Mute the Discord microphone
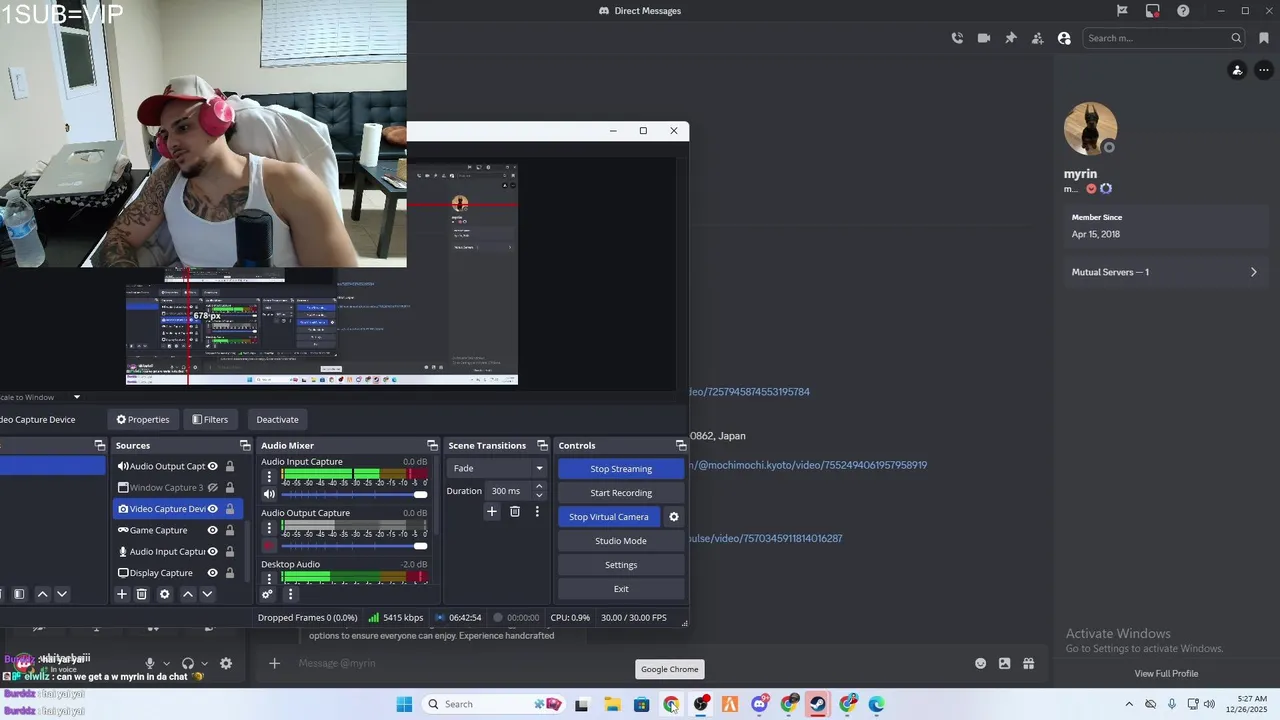 (x=150, y=663)
